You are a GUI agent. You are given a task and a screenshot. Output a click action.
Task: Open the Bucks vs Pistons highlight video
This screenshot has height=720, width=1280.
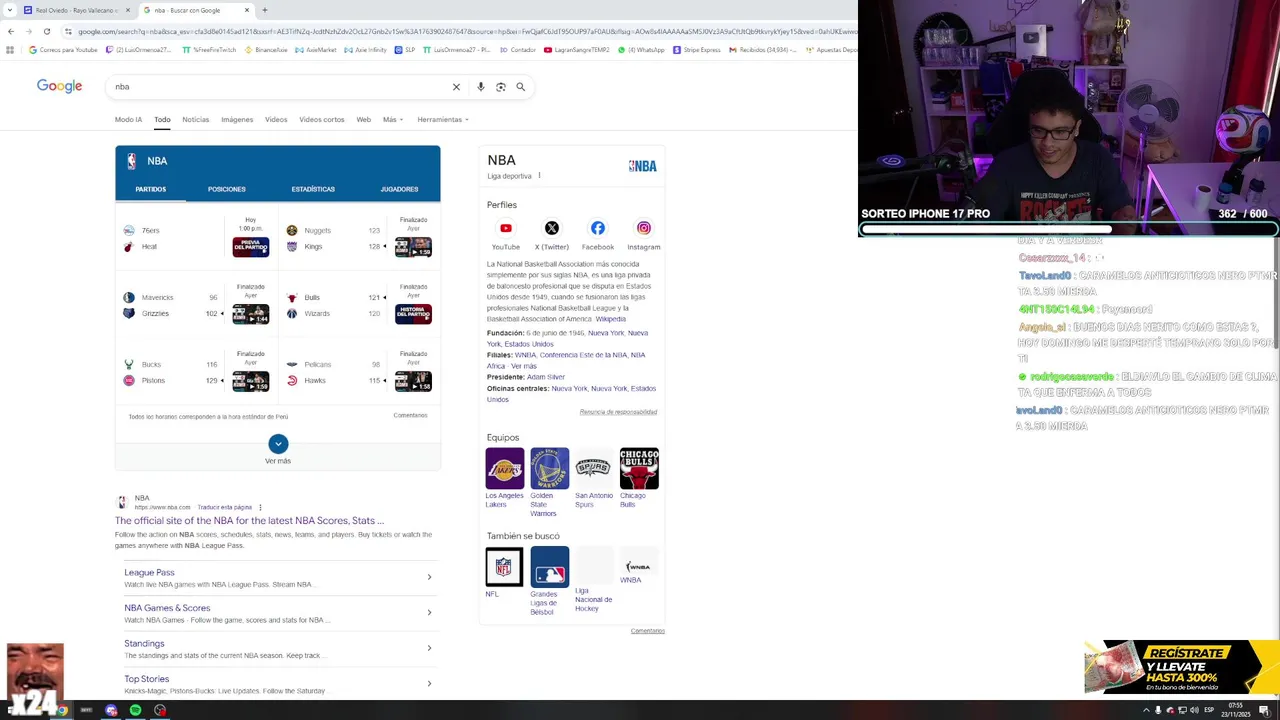251,381
